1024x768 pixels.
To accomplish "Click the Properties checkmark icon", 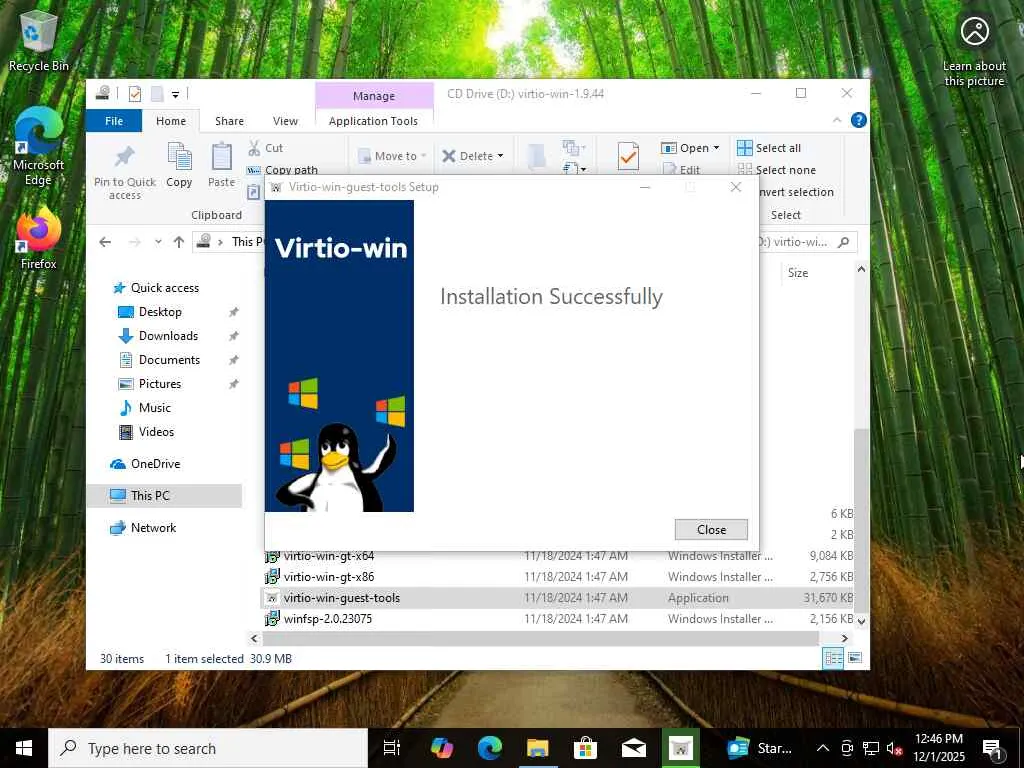I will [628, 157].
